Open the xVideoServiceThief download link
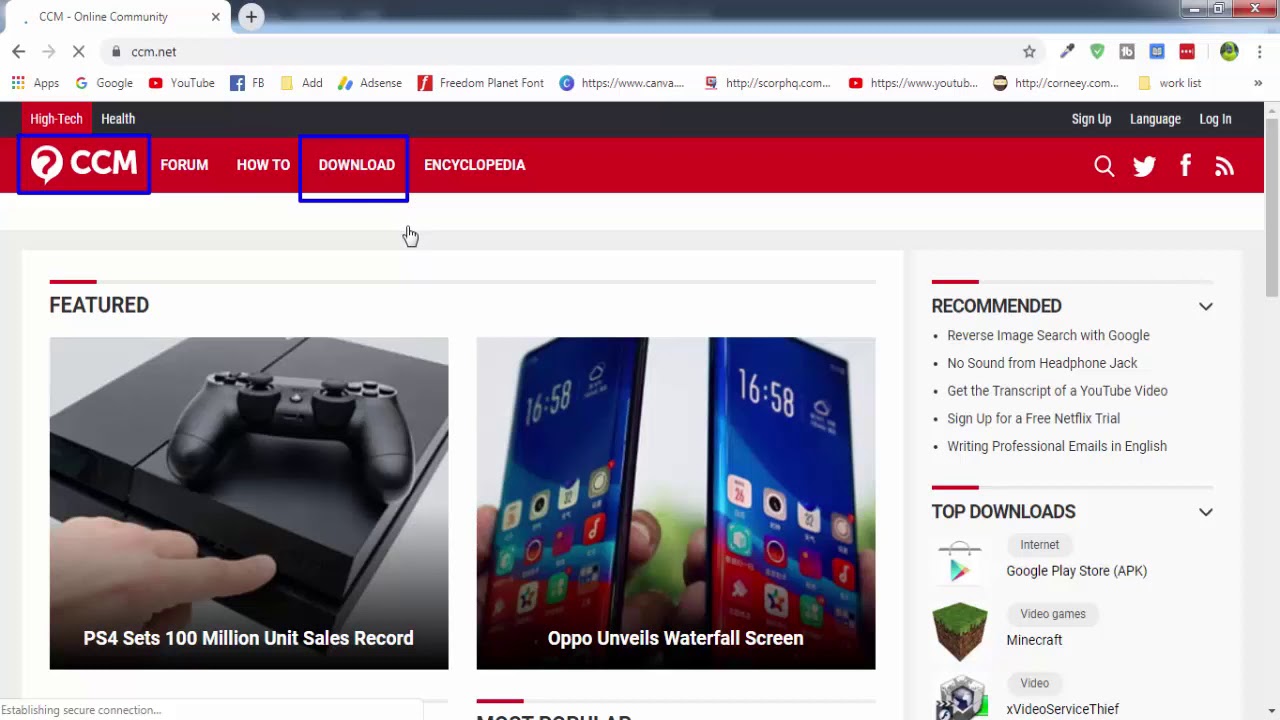 pyautogui.click(x=1062, y=709)
